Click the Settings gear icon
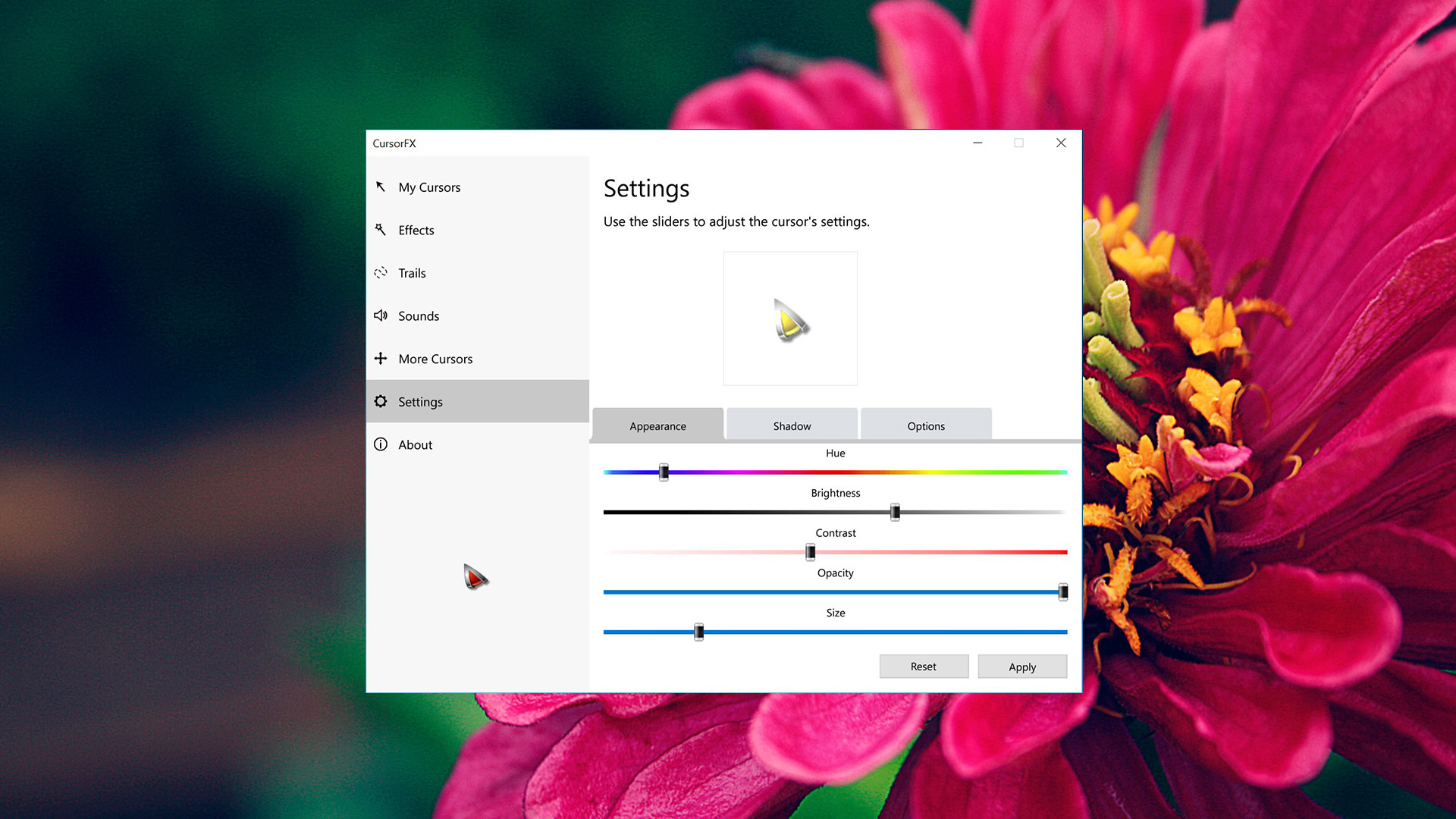Image resolution: width=1456 pixels, height=819 pixels. (381, 401)
